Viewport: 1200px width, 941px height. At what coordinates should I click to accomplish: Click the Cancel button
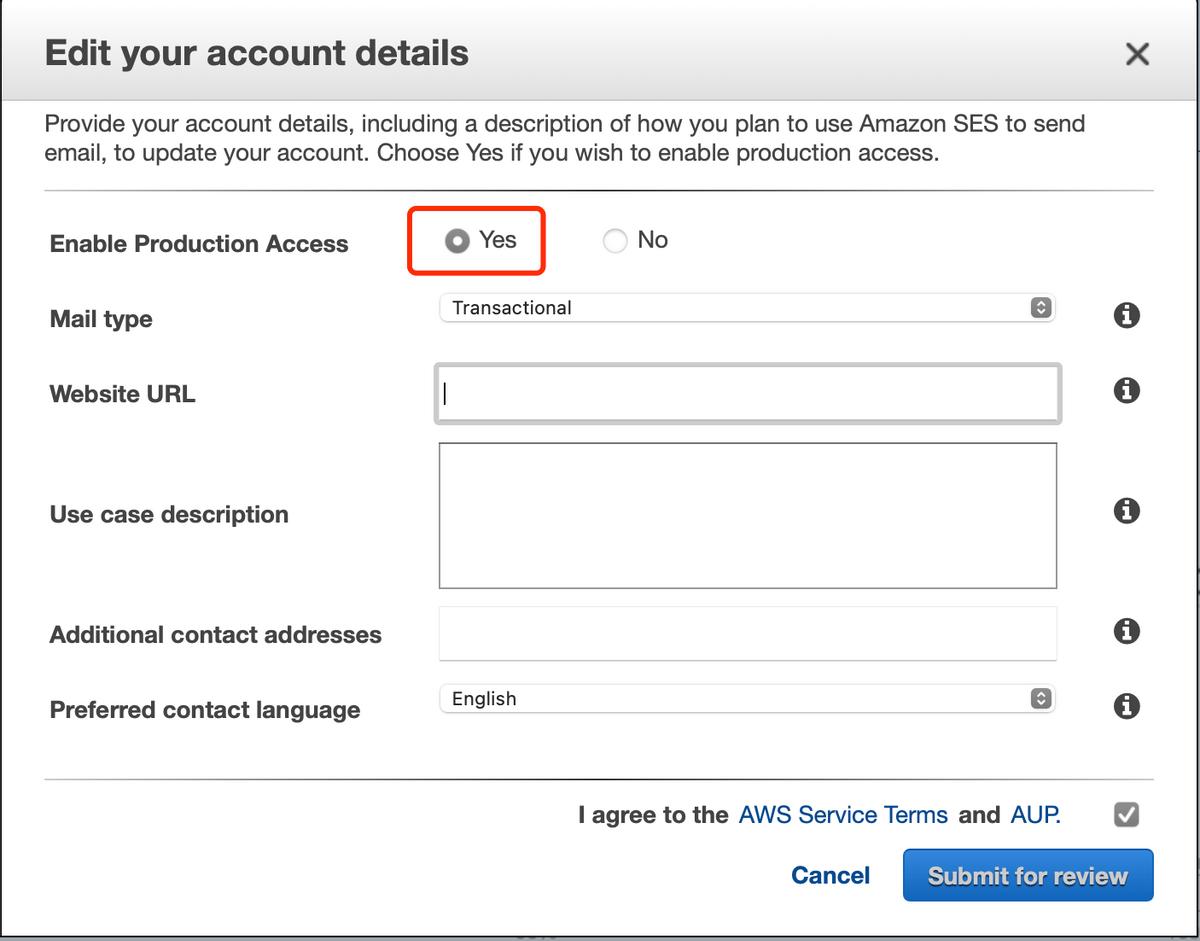830,876
